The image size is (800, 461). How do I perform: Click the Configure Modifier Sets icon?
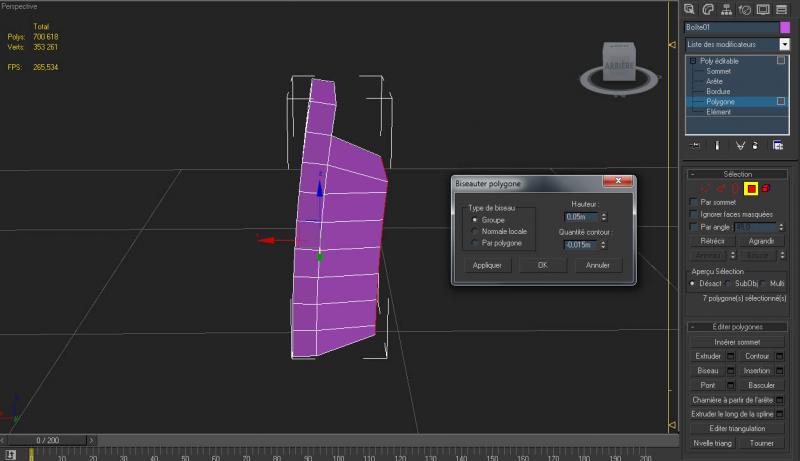pos(777,145)
